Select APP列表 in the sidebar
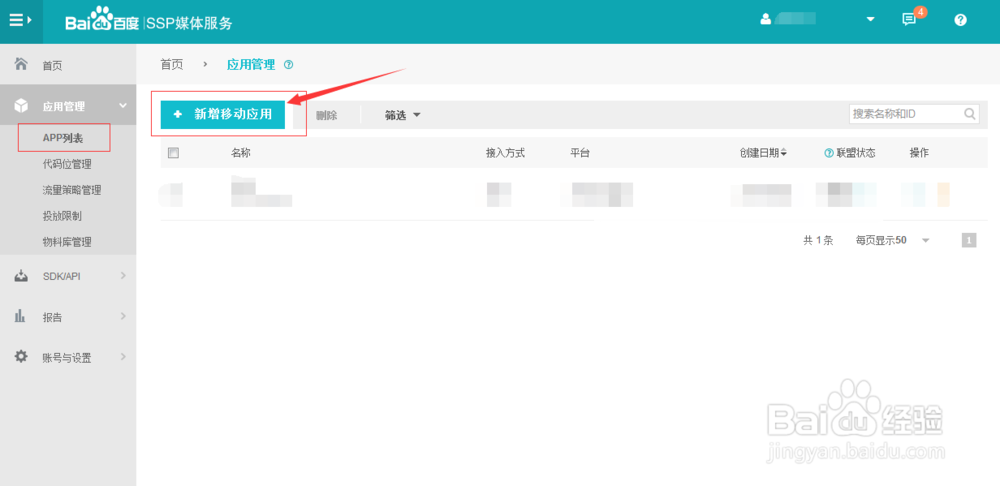Image resolution: width=1000 pixels, height=486 pixels. click(63, 138)
